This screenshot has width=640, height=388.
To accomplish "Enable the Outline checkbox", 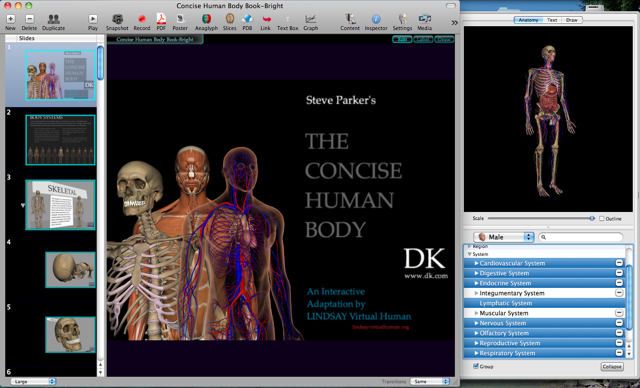I will [x=602, y=218].
